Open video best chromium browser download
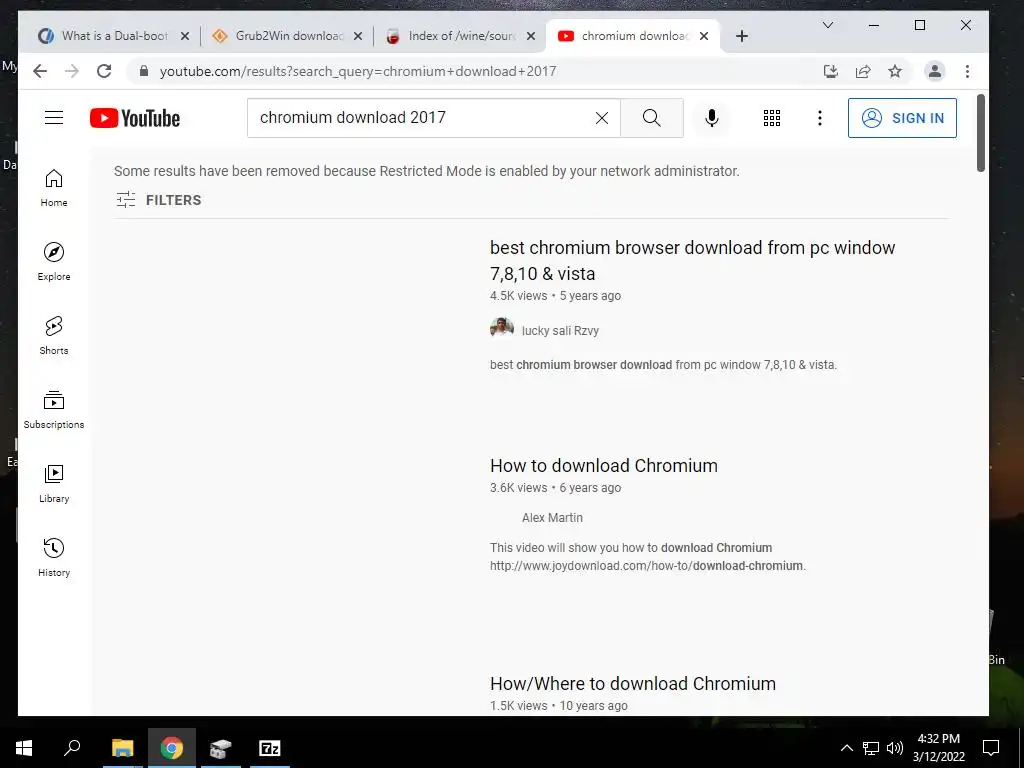The width and height of the screenshot is (1024, 768). pos(692,260)
